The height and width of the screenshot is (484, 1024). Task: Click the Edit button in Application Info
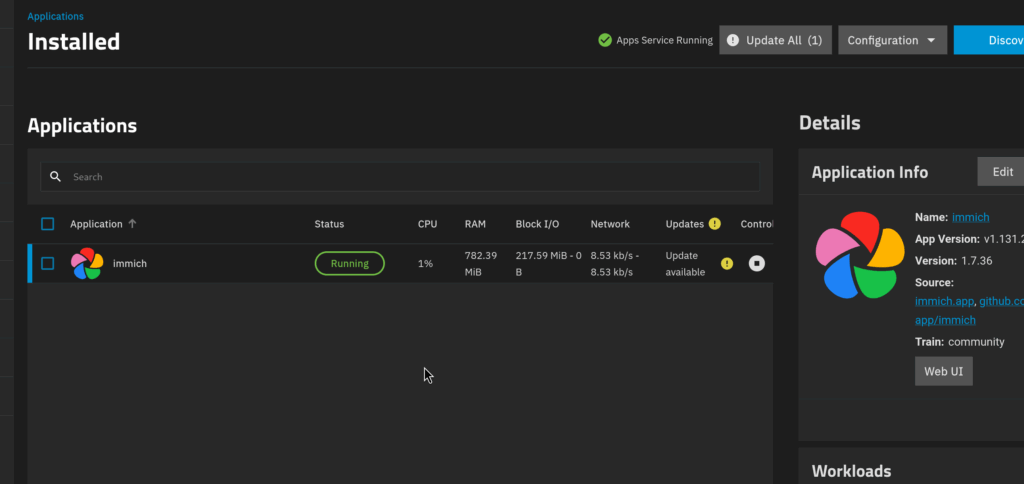[1002, 172]
